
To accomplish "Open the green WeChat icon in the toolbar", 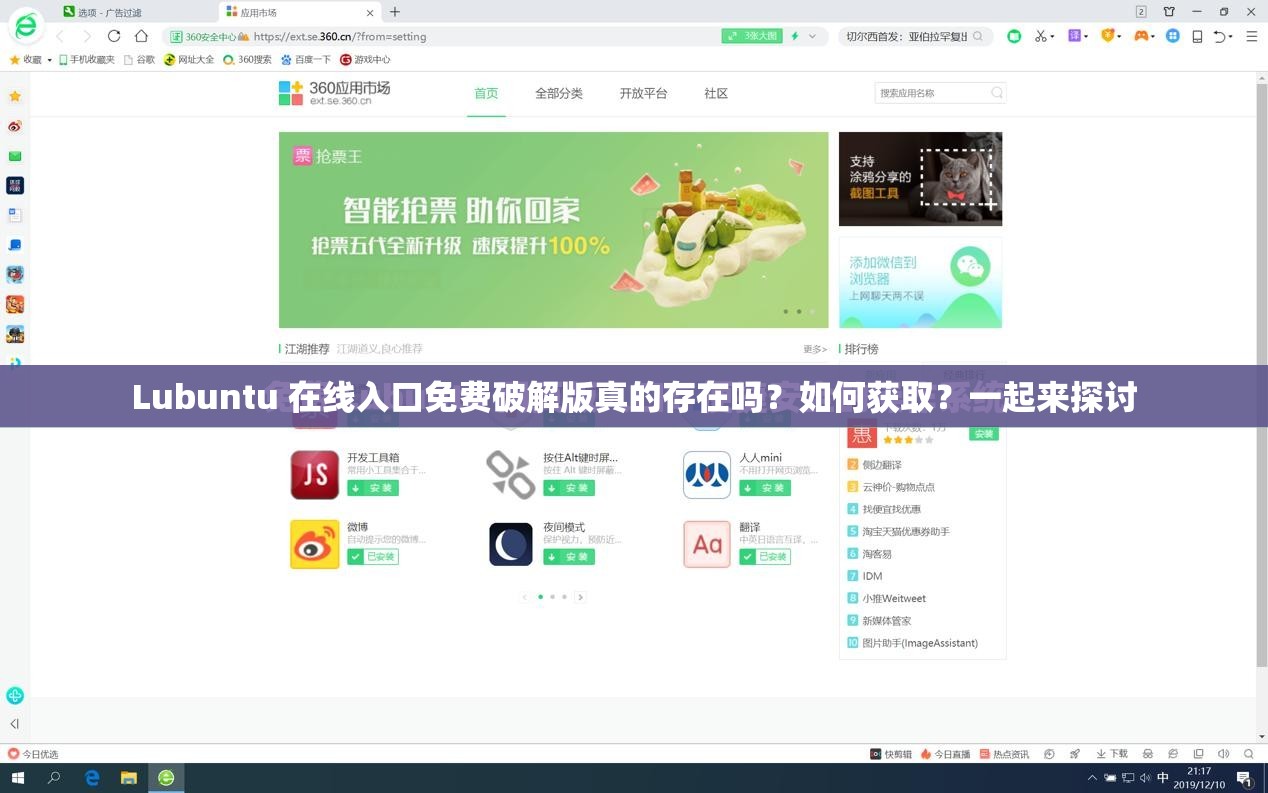I will 1014,36.
